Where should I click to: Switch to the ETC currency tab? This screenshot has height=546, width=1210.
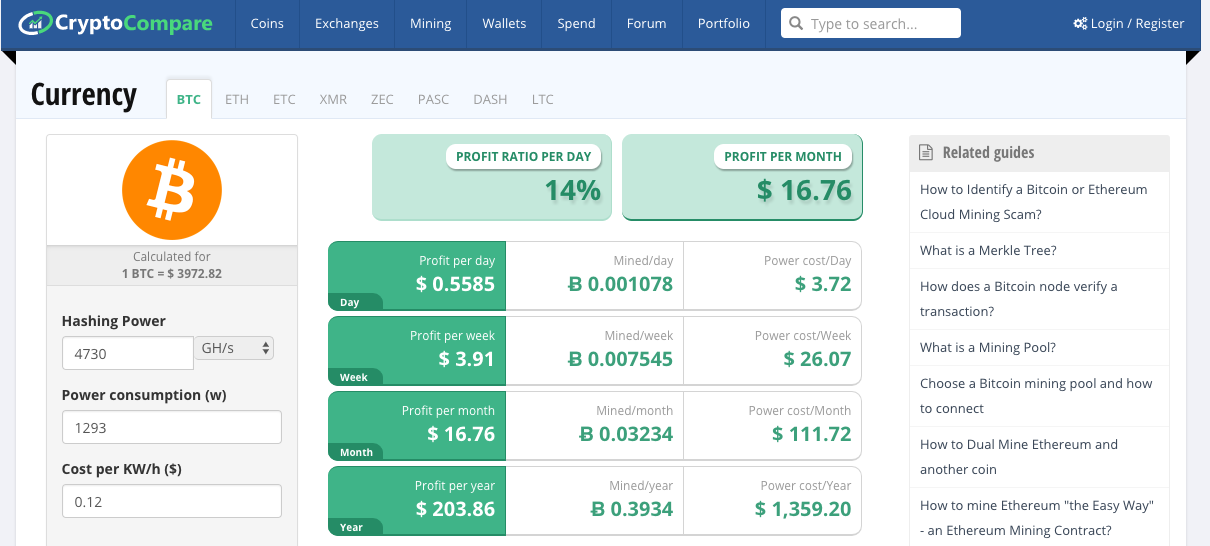coord(284,99)
